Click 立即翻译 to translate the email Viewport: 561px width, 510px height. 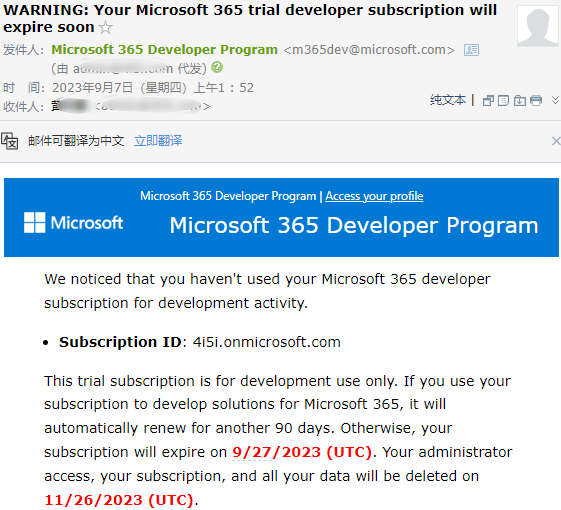[x=158, y=141]
